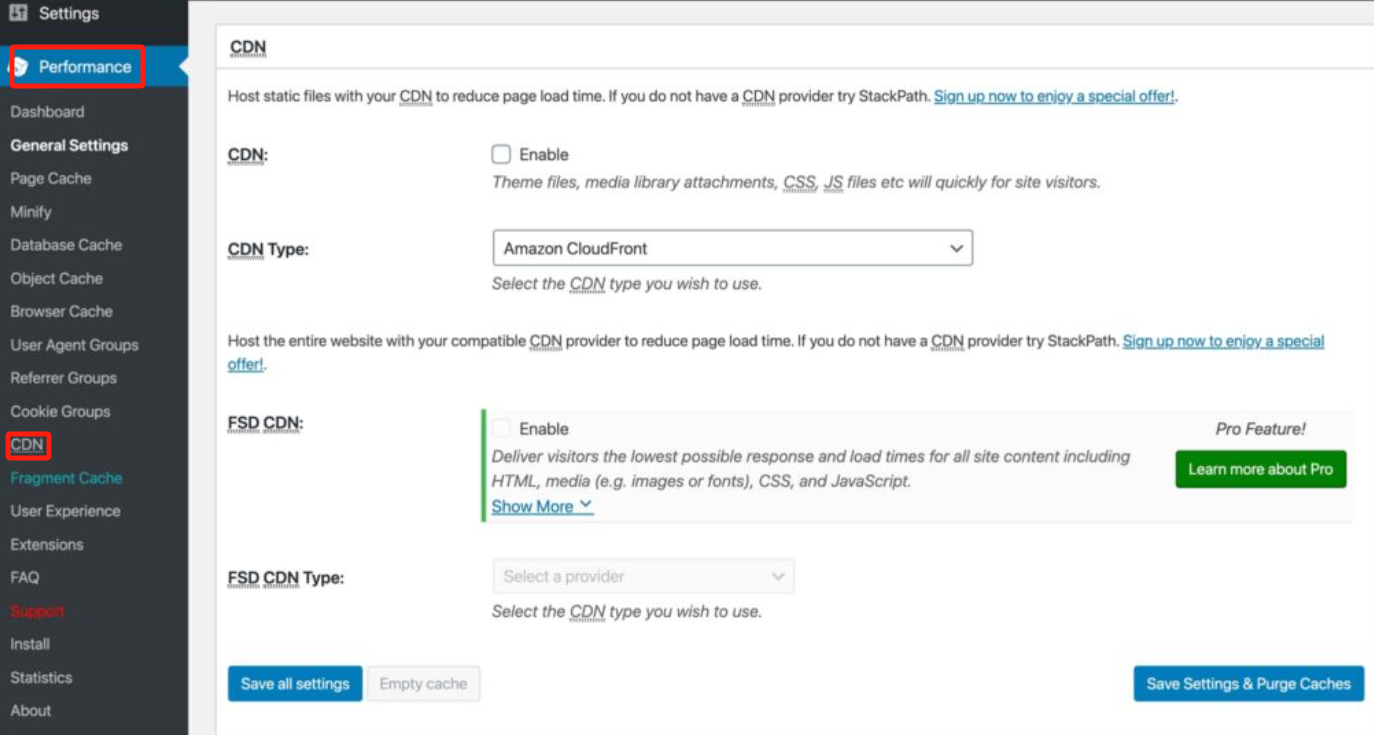The image size is (1374, 735).
Task: Click the Settings icon in the sidebar
Action: pos(17,13)
